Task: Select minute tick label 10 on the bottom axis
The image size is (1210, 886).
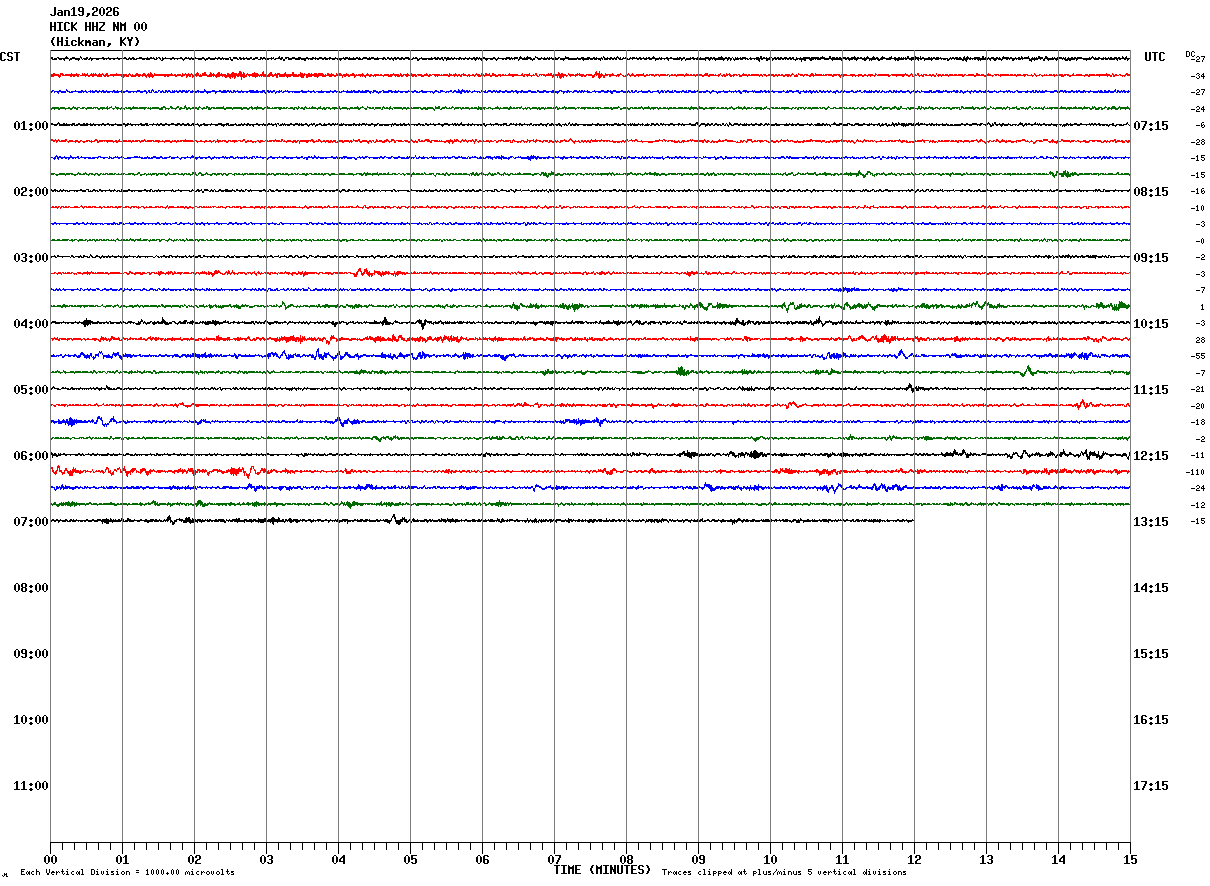Action: [770, 859]
